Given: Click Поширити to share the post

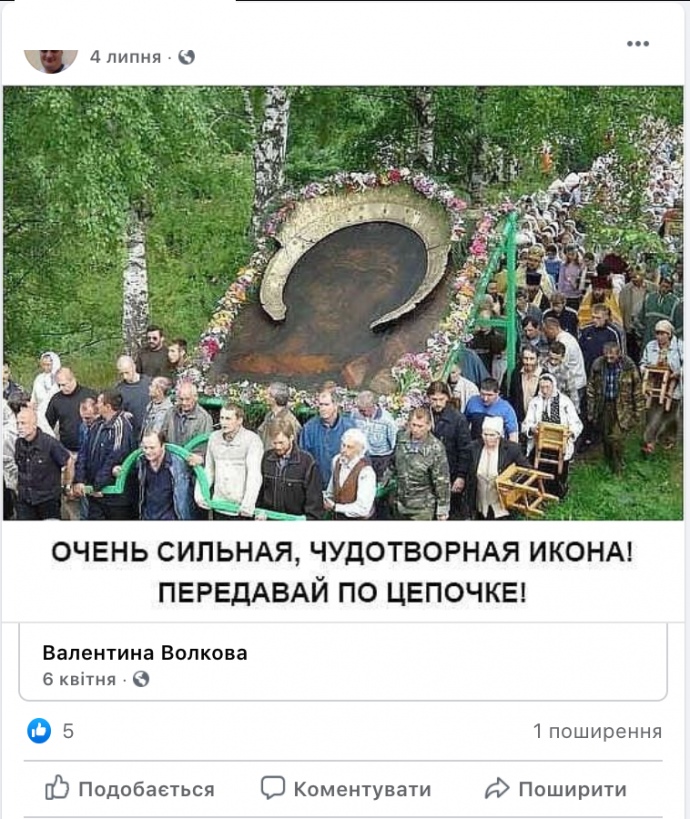Looking at the screenshot, I should tap(555, 788).
